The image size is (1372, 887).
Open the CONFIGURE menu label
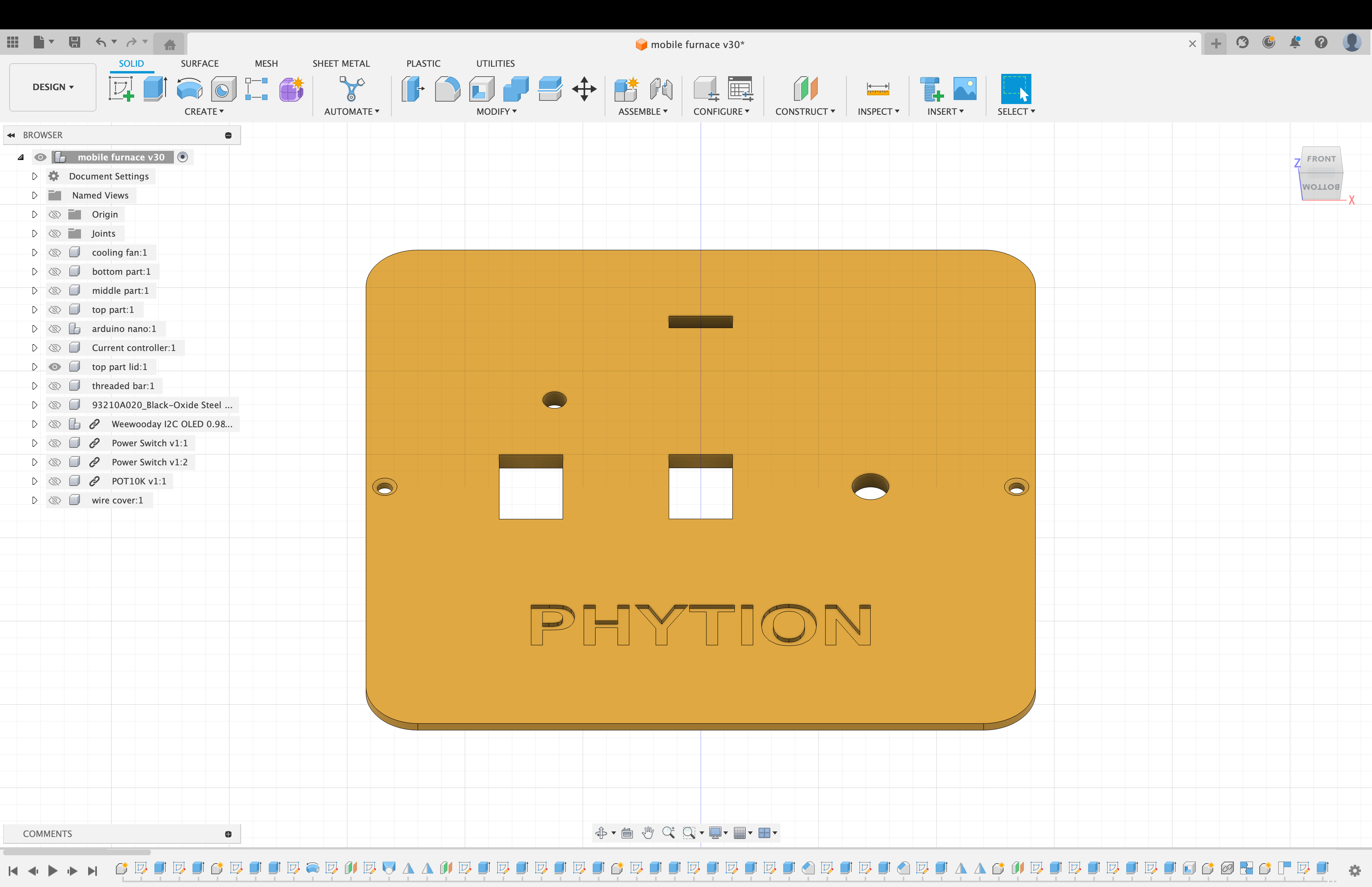click(x=721, y=111)
